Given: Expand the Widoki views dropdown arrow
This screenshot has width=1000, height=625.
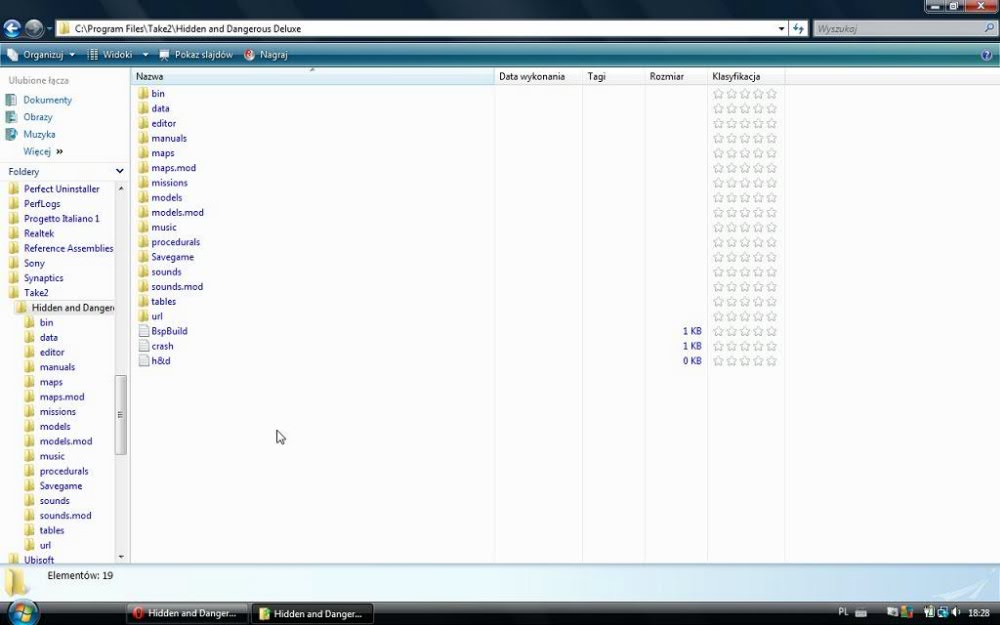Looking at the screenshot, I should (145, 55).
